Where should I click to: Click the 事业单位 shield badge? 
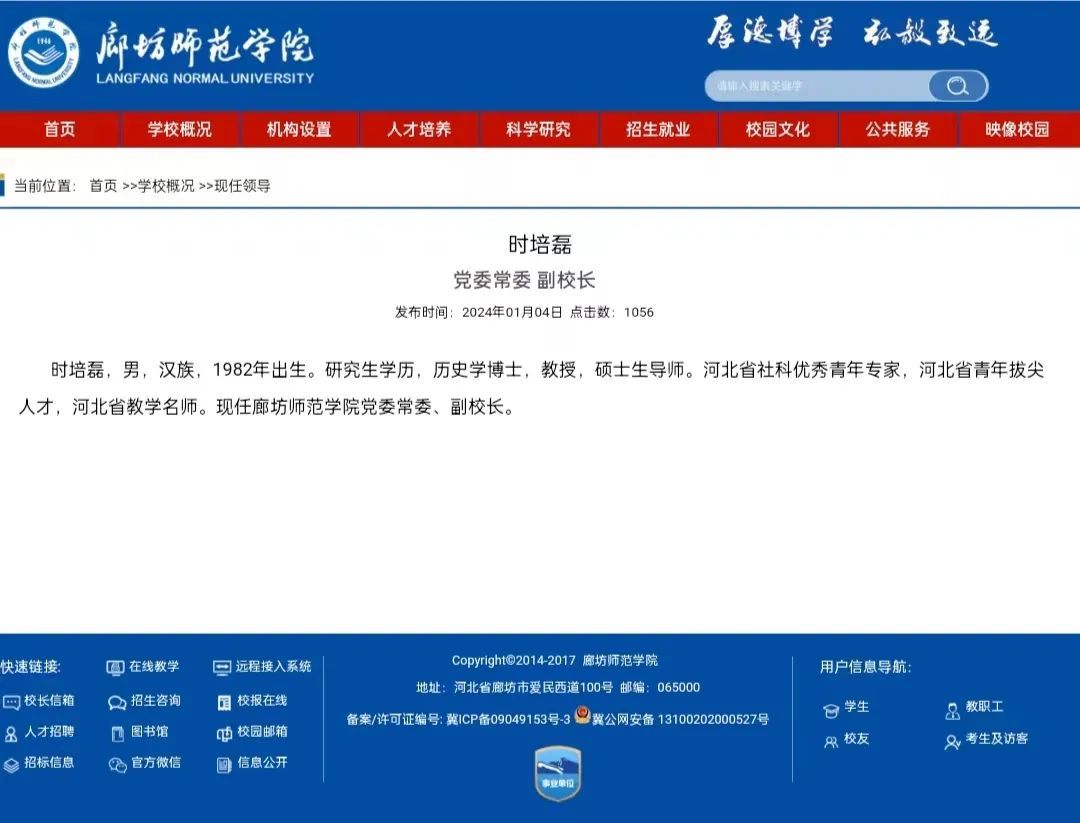point(558,773)
